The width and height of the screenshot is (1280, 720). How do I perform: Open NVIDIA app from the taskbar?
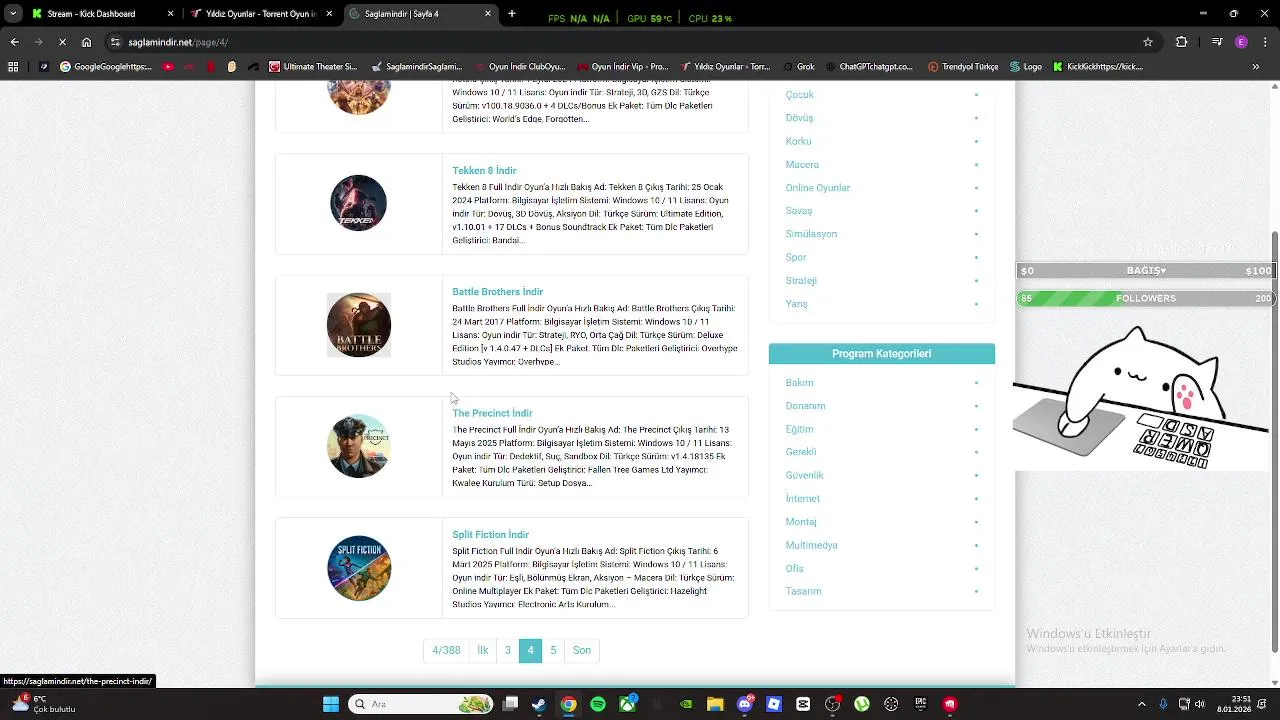coord(686,704)
